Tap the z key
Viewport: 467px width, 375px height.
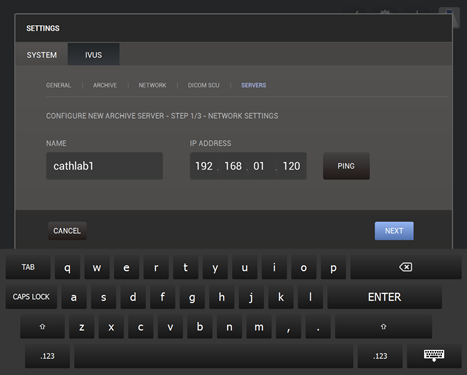click(82, 327)
